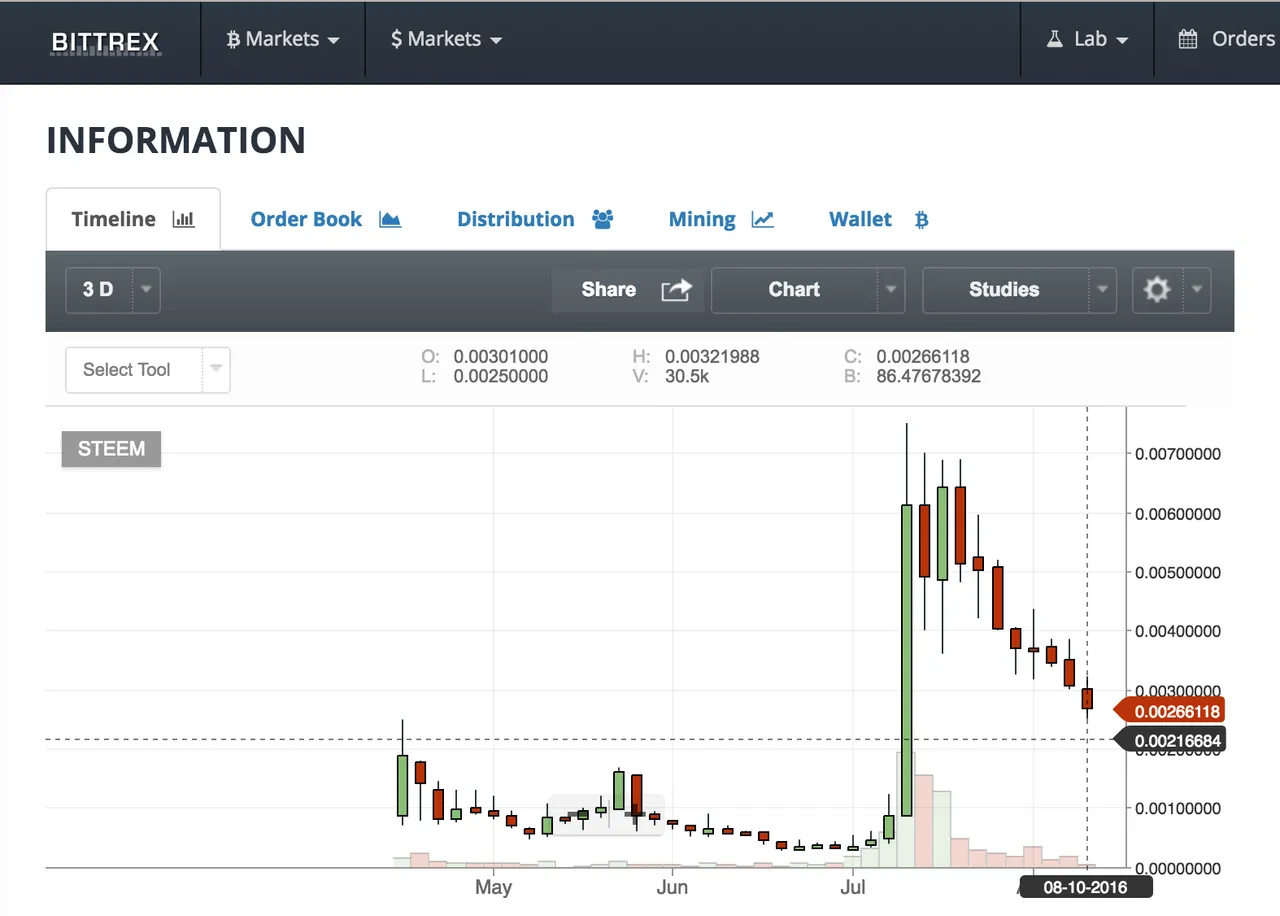Click the Mining line chart icon
The image size is (1280, 916).
[763, 219]
